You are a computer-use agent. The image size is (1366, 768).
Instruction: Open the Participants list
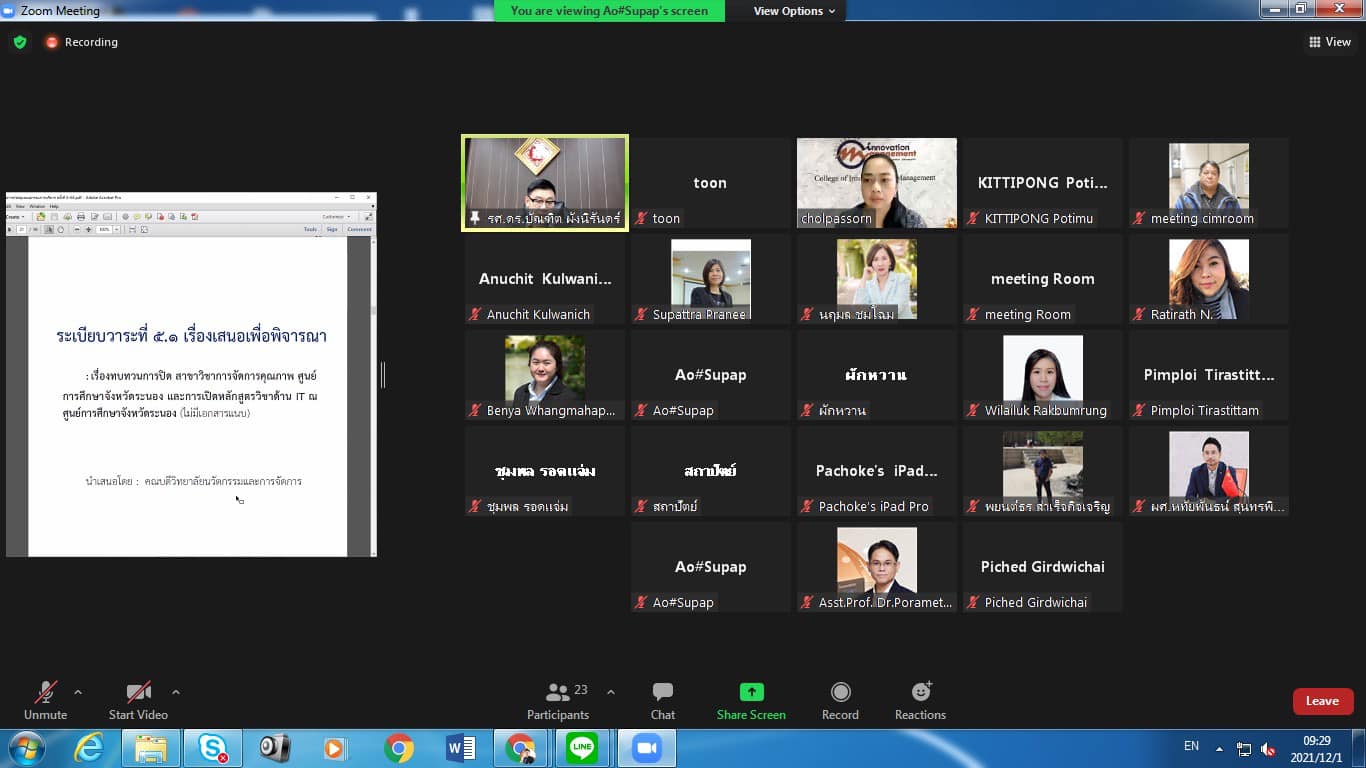pos(558,700)
